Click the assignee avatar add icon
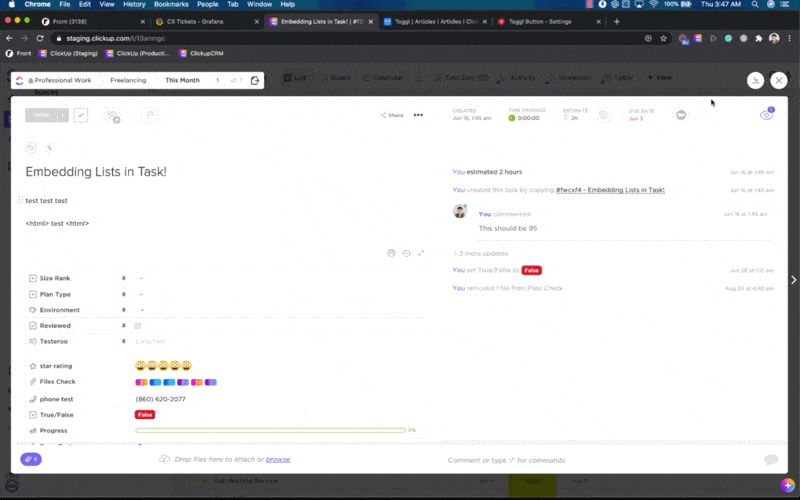 (x=112, y=116)
